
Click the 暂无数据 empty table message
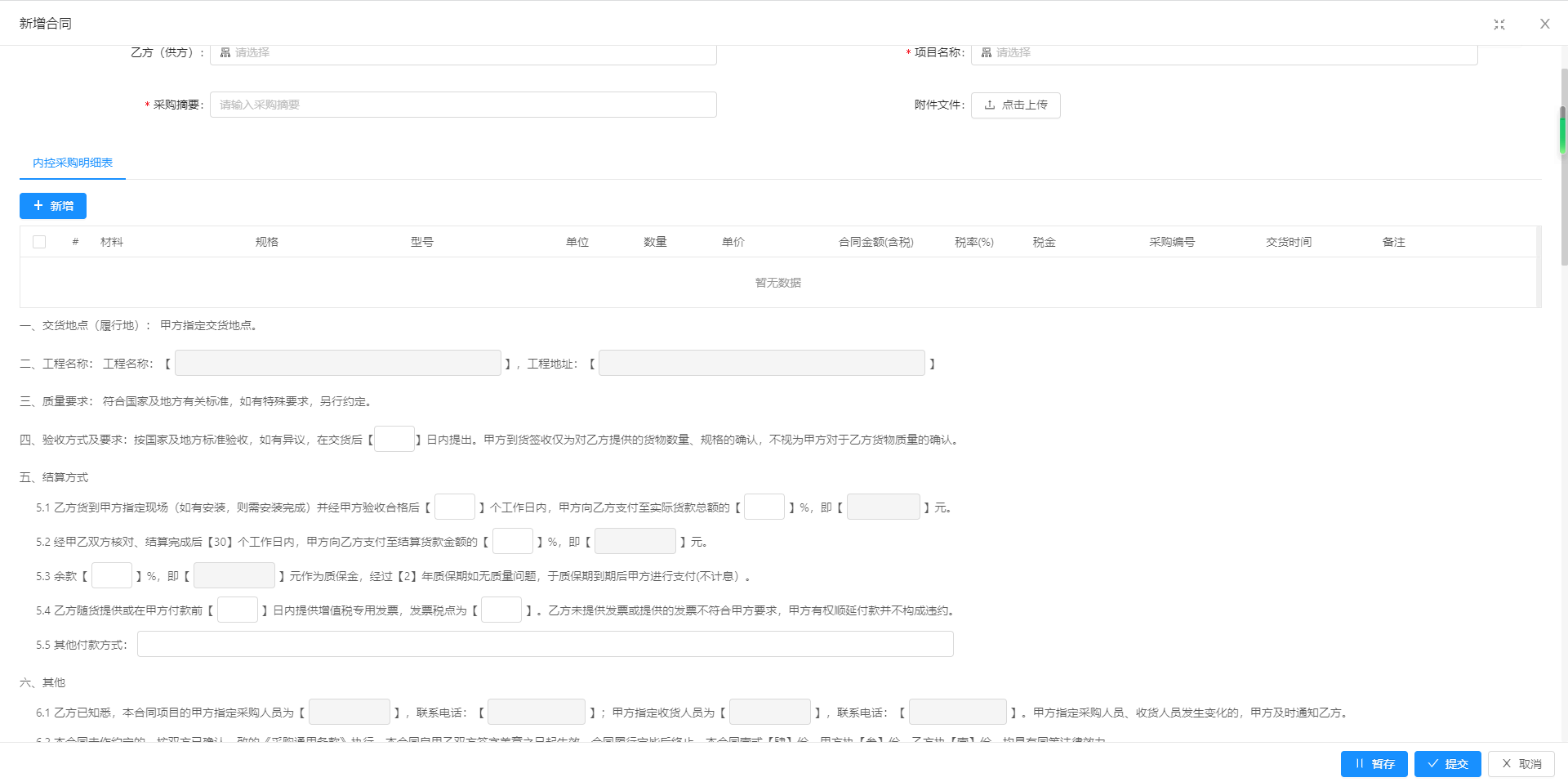tap(778, 283)
